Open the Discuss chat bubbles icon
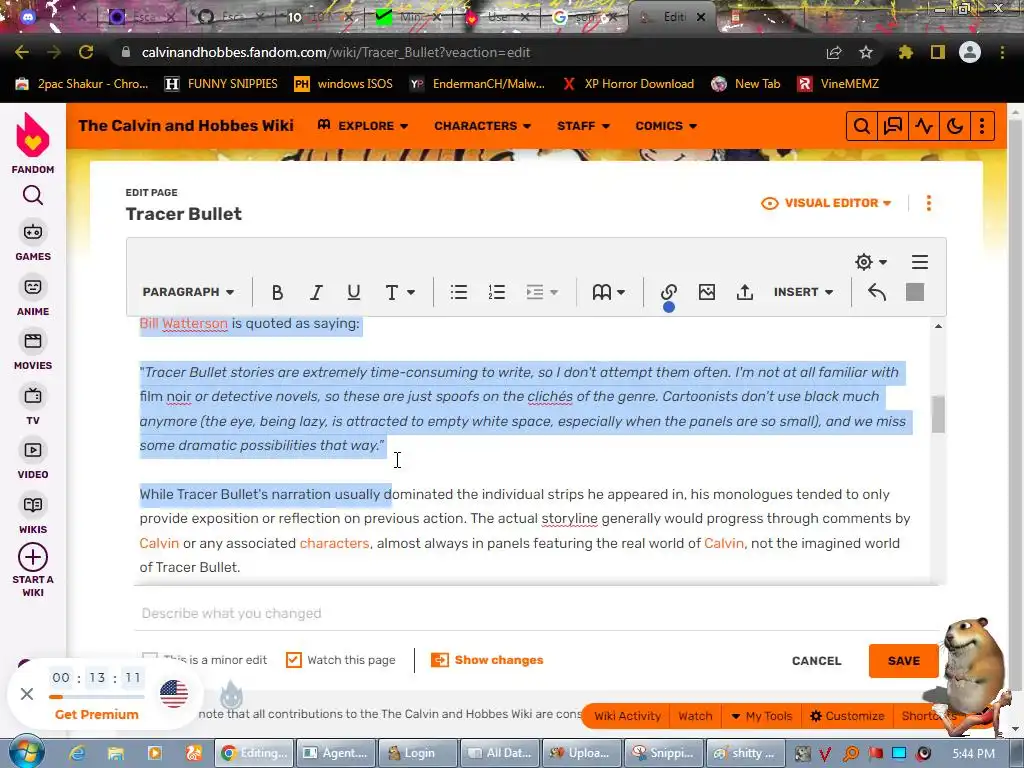Screen dimensions: 1024x768 pos(893,126)
